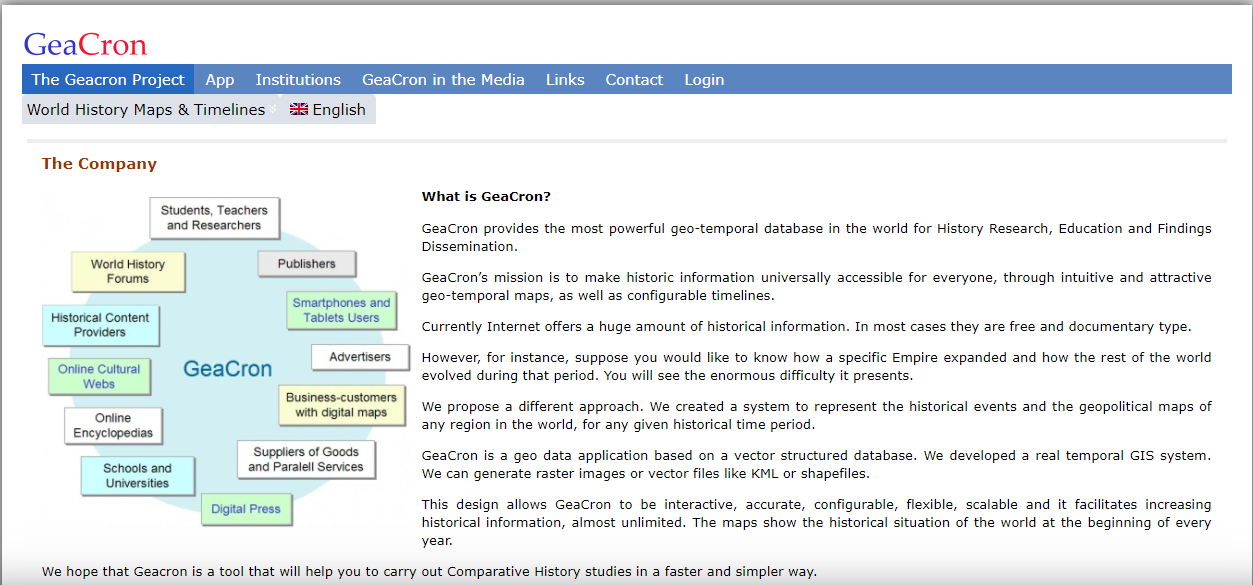The width and height of the screenshot is (1253, 585).
Task: Click paragraph starting This design allows GeaCron
Action: pyautogui.click(x=816, y=522)
